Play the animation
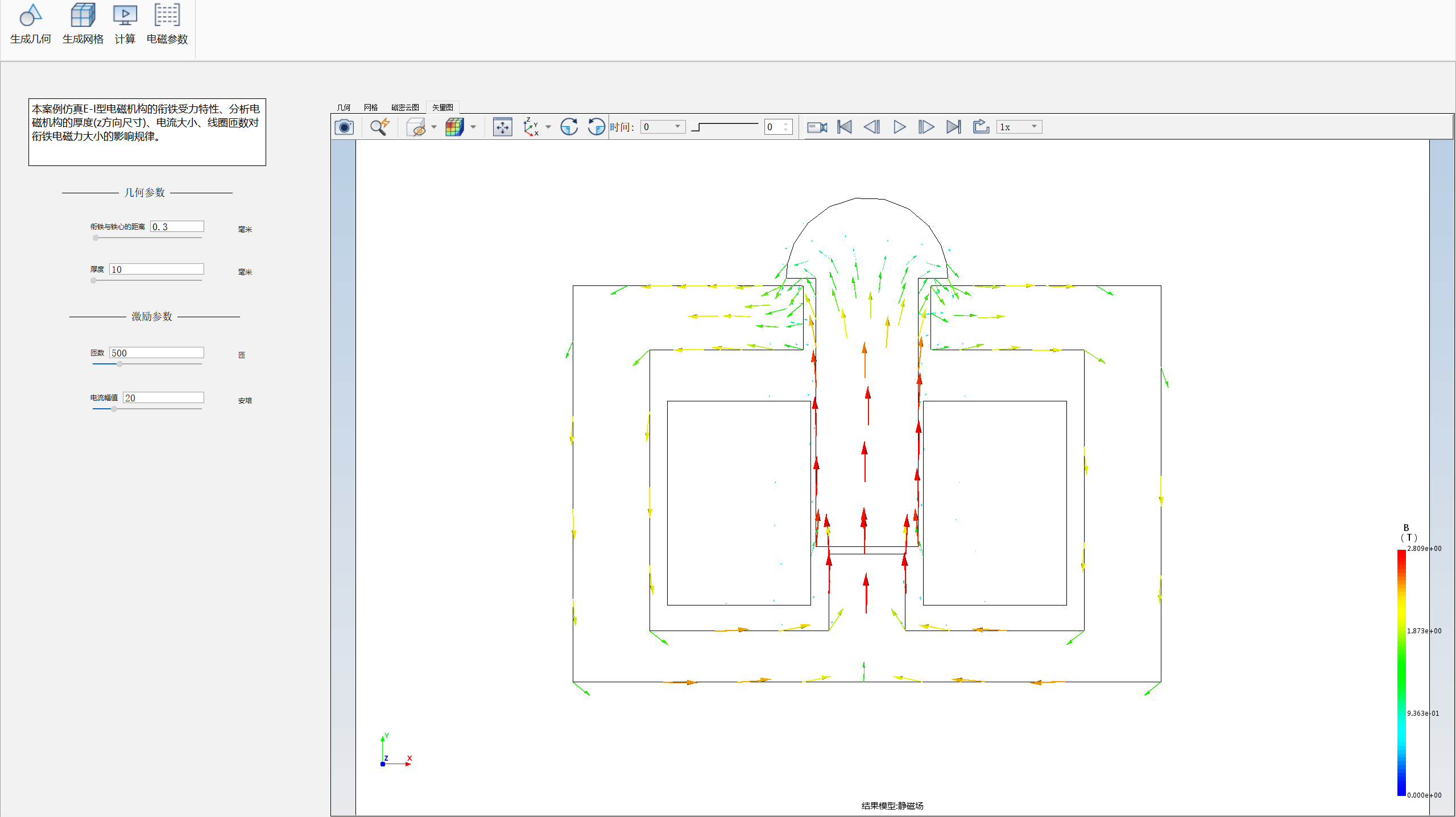The width and height of the screenshot is (1456, 817). click(x=899, y=127)
